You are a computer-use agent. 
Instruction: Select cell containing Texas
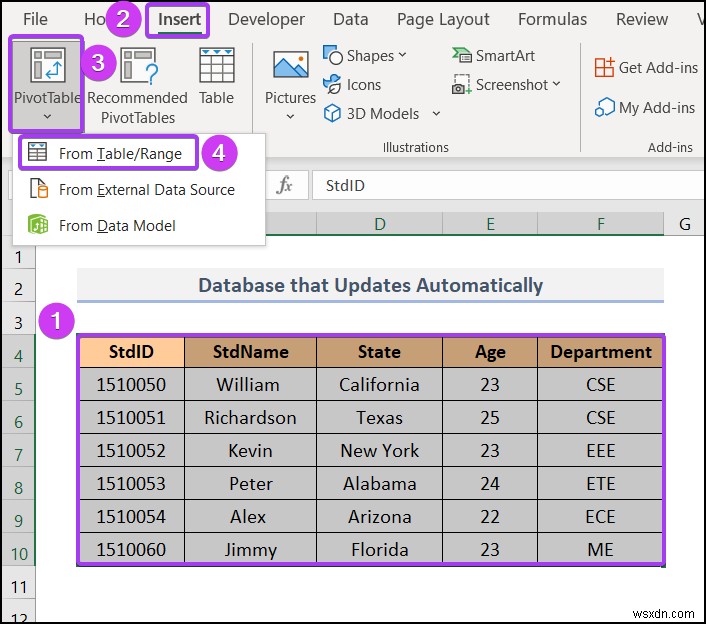tap(380, 417)
